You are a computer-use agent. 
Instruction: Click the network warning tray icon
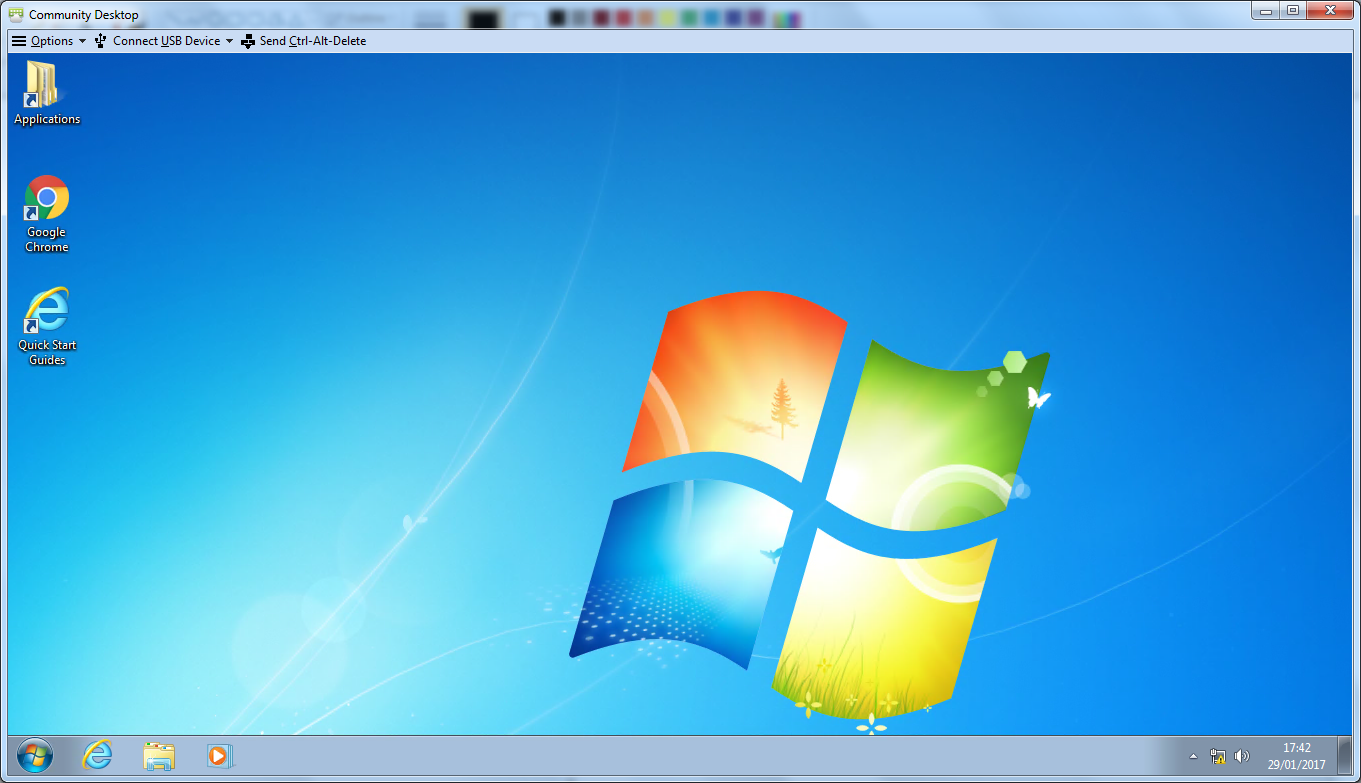tap(1218, 756)
